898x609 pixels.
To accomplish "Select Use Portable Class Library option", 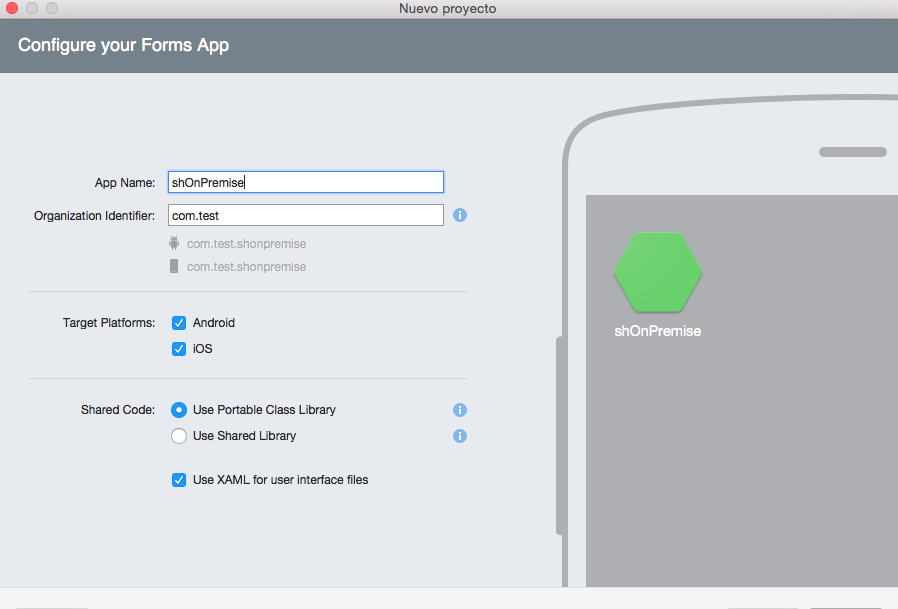I will coord(179,410).
